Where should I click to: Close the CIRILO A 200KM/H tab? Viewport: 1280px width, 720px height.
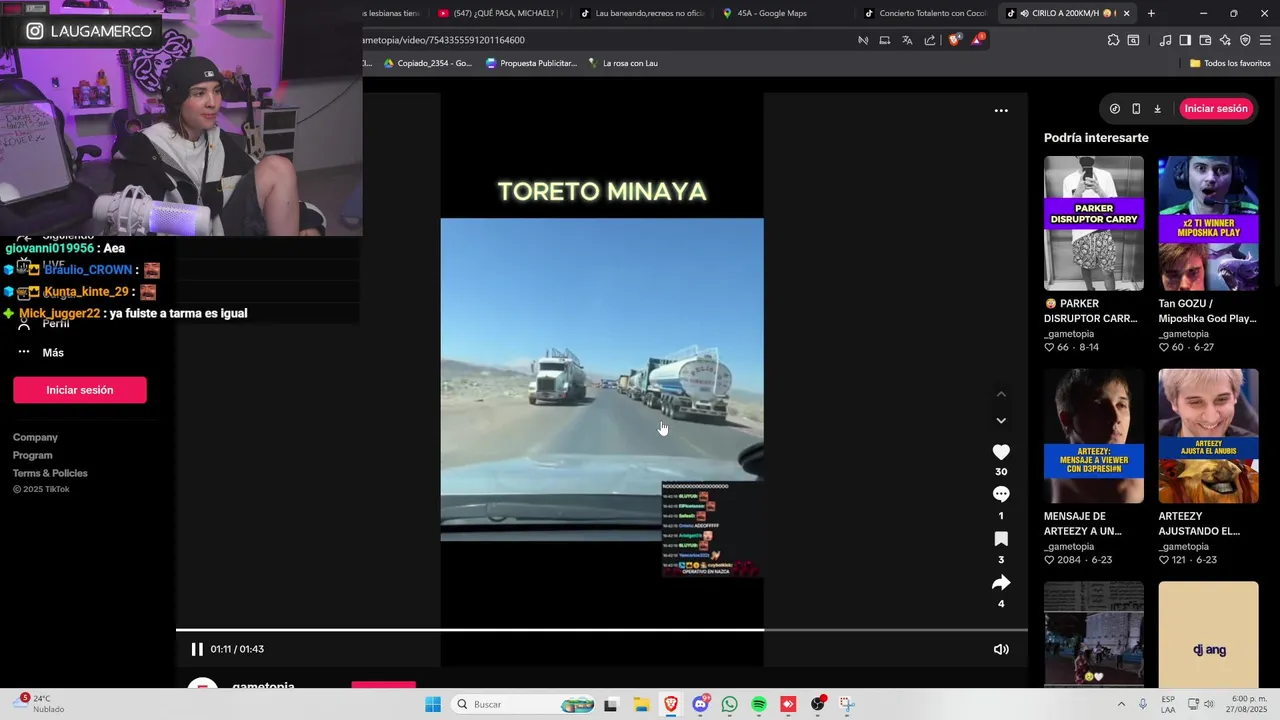pyautogui.click(x=1127, y=13)
